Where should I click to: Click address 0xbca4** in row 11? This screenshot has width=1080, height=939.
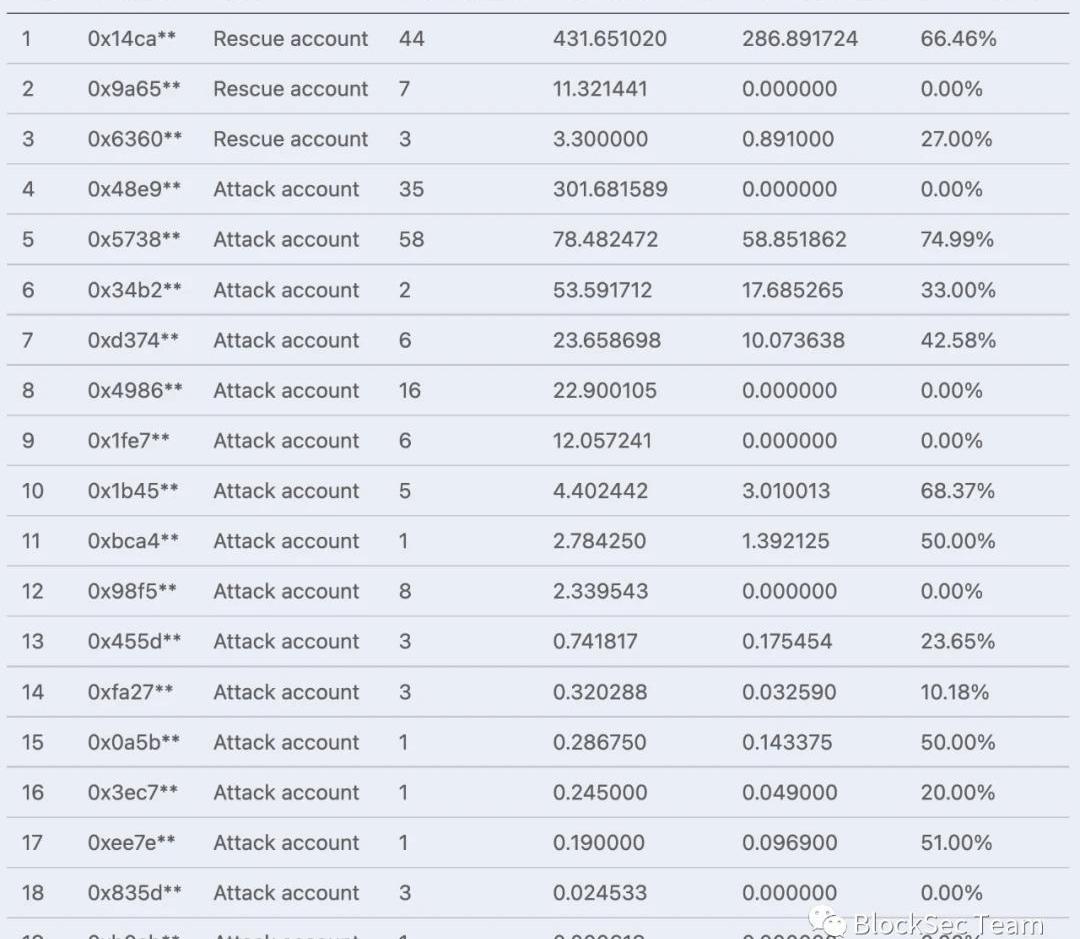tap(133, 541)
